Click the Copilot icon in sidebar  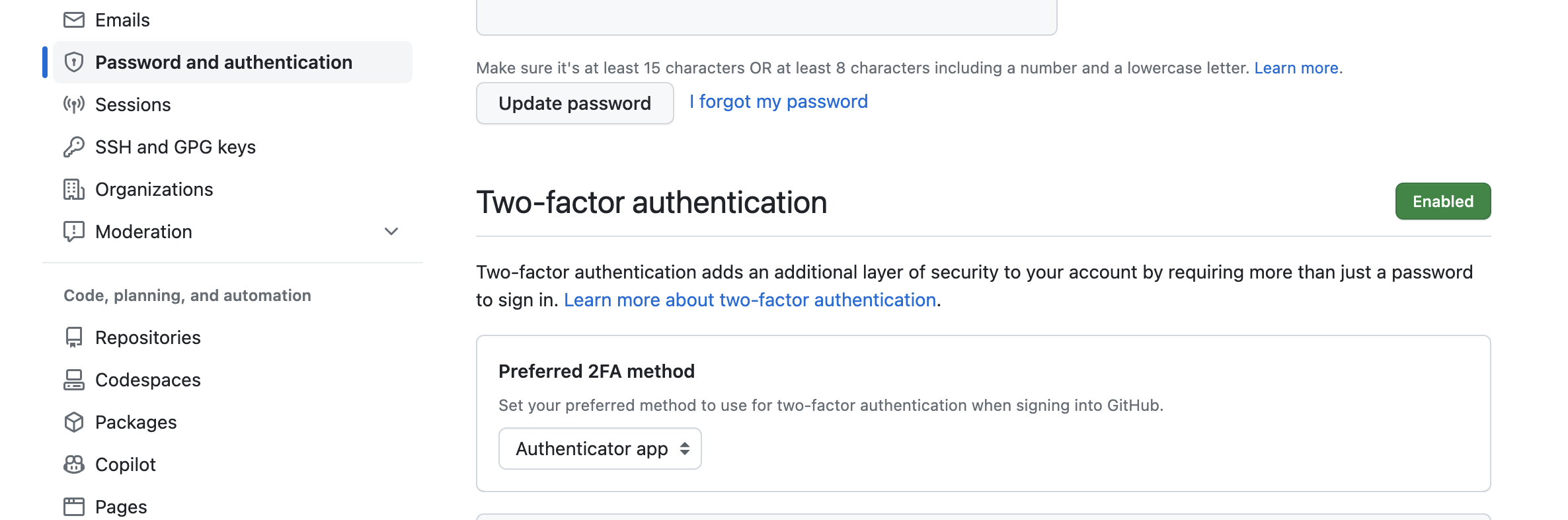(74, 464)
